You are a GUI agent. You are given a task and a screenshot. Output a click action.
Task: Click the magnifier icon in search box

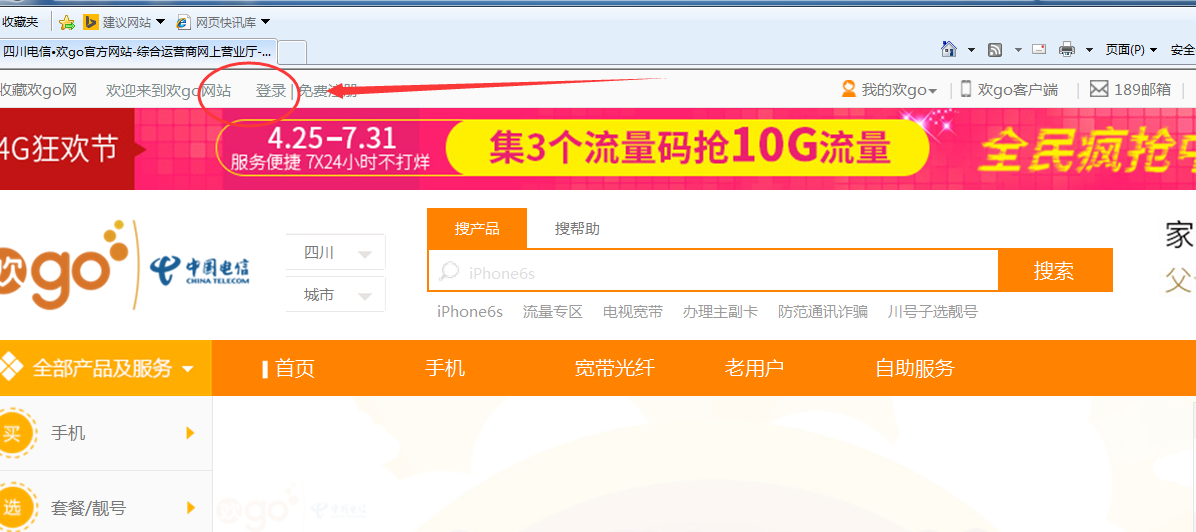click(449, 271)
